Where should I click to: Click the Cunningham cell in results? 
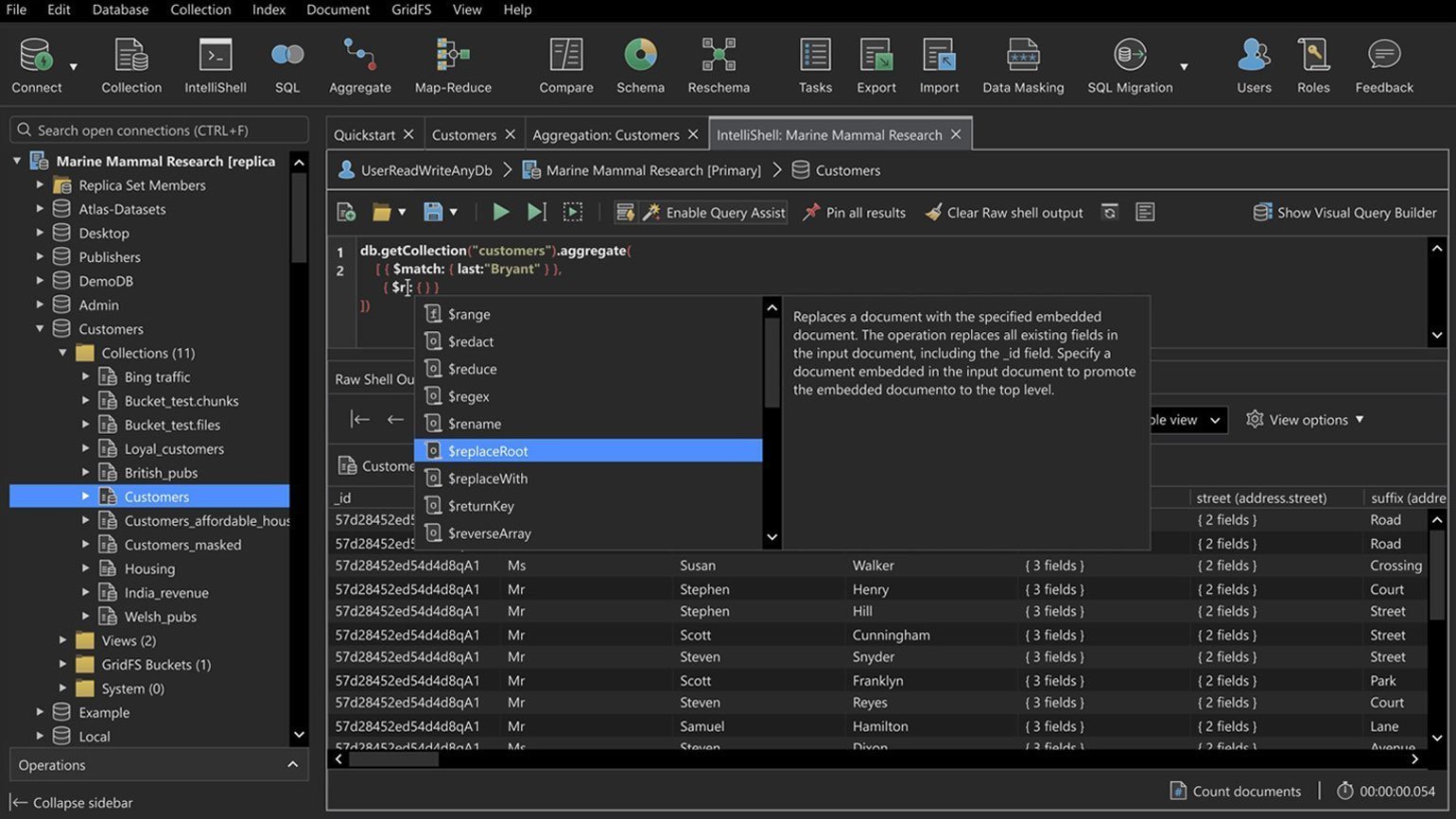point(891,635)
